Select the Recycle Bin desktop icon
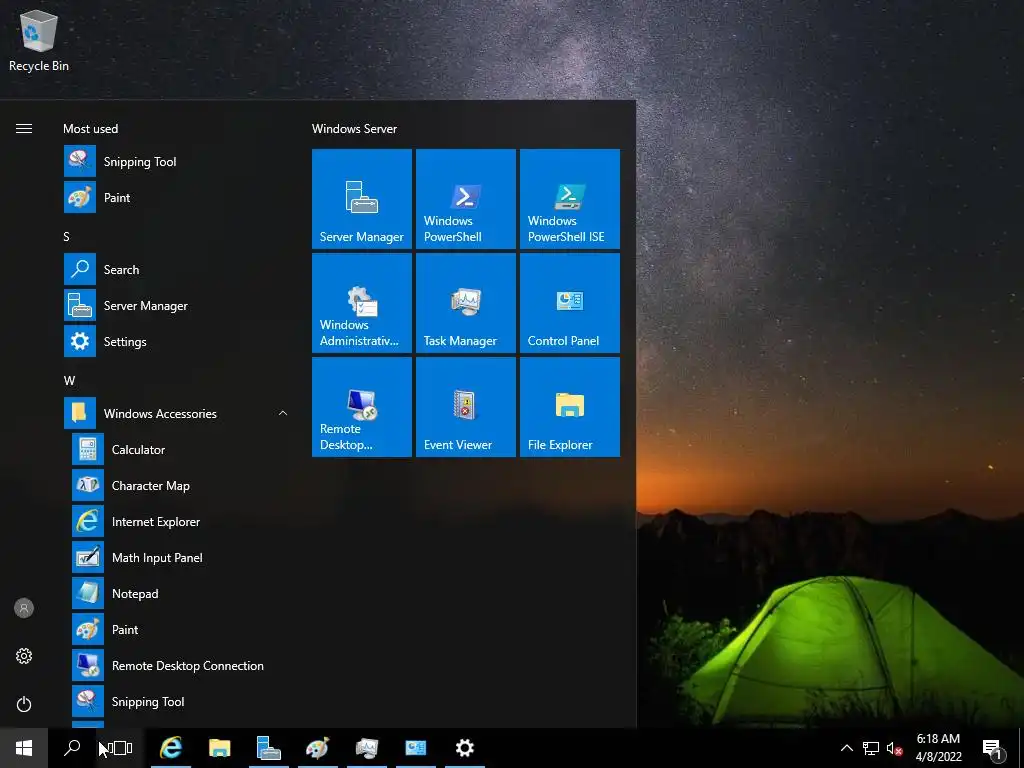This screenshot has height=768, width=1024. click(39, 40)
